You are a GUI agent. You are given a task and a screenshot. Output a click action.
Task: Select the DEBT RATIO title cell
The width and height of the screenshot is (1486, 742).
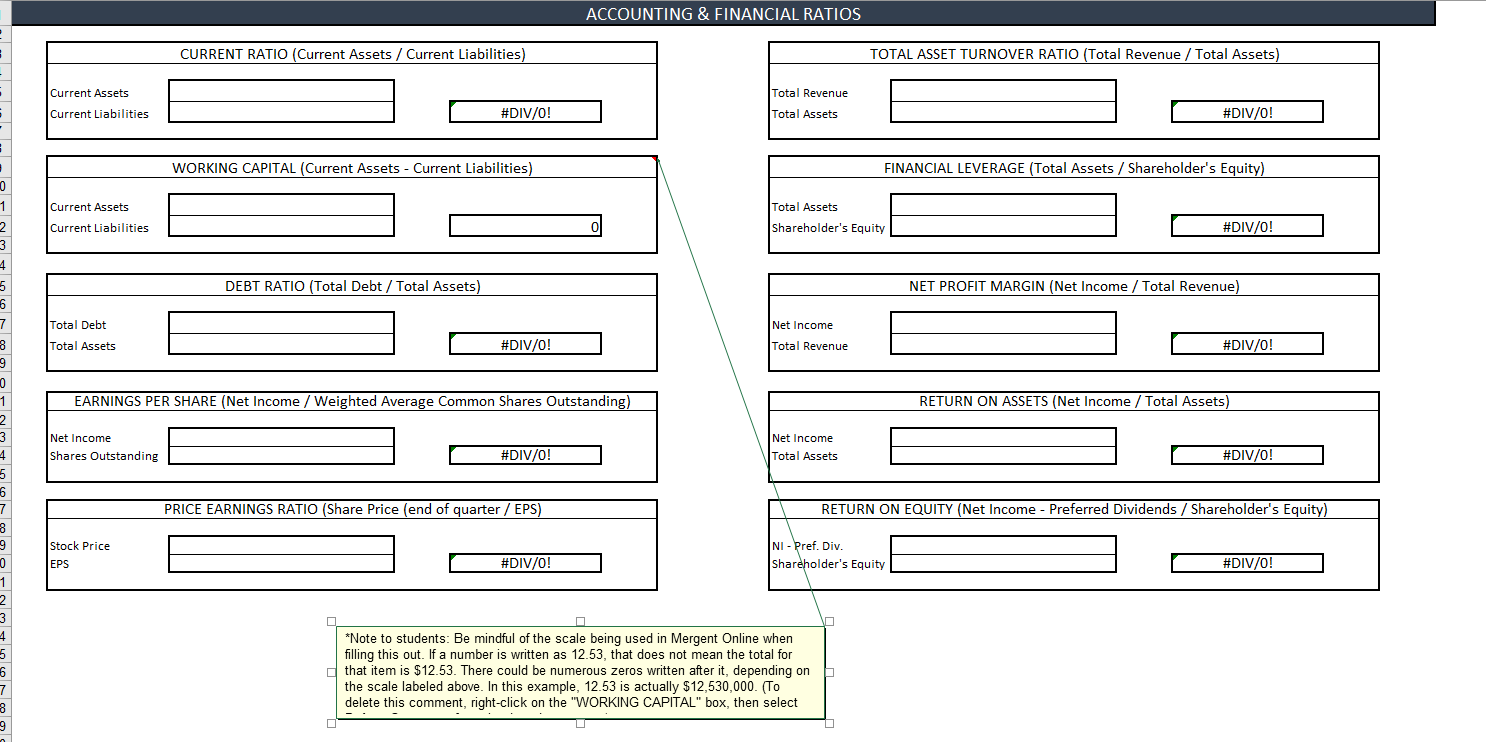[x=352, y=286]
